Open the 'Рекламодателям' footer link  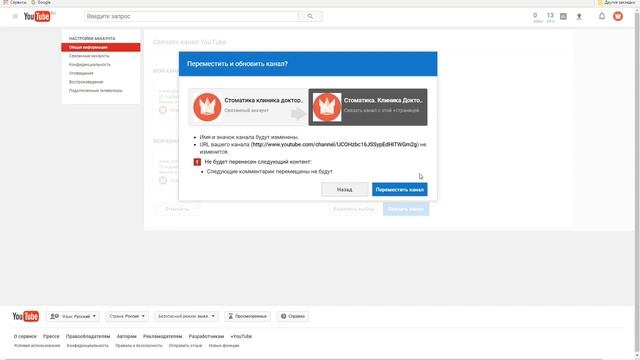[162, 336]
